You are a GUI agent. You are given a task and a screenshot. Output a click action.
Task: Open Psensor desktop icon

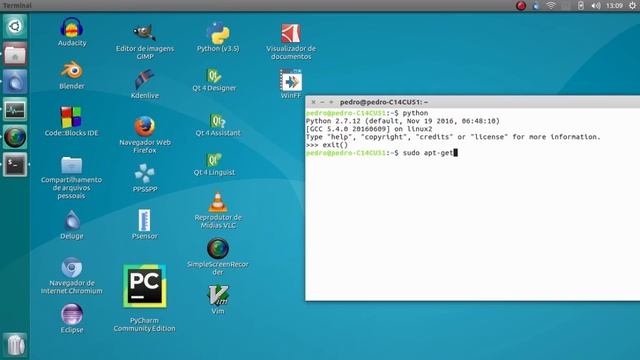point(144,220)
